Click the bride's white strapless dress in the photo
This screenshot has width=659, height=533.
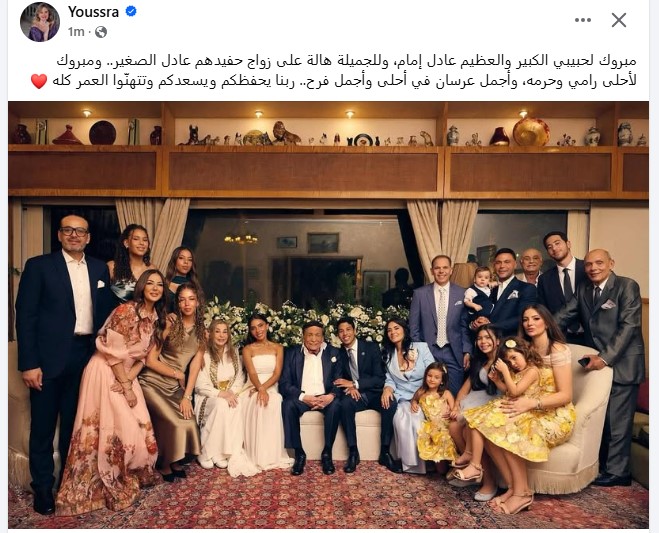click(x=264, y=414)
